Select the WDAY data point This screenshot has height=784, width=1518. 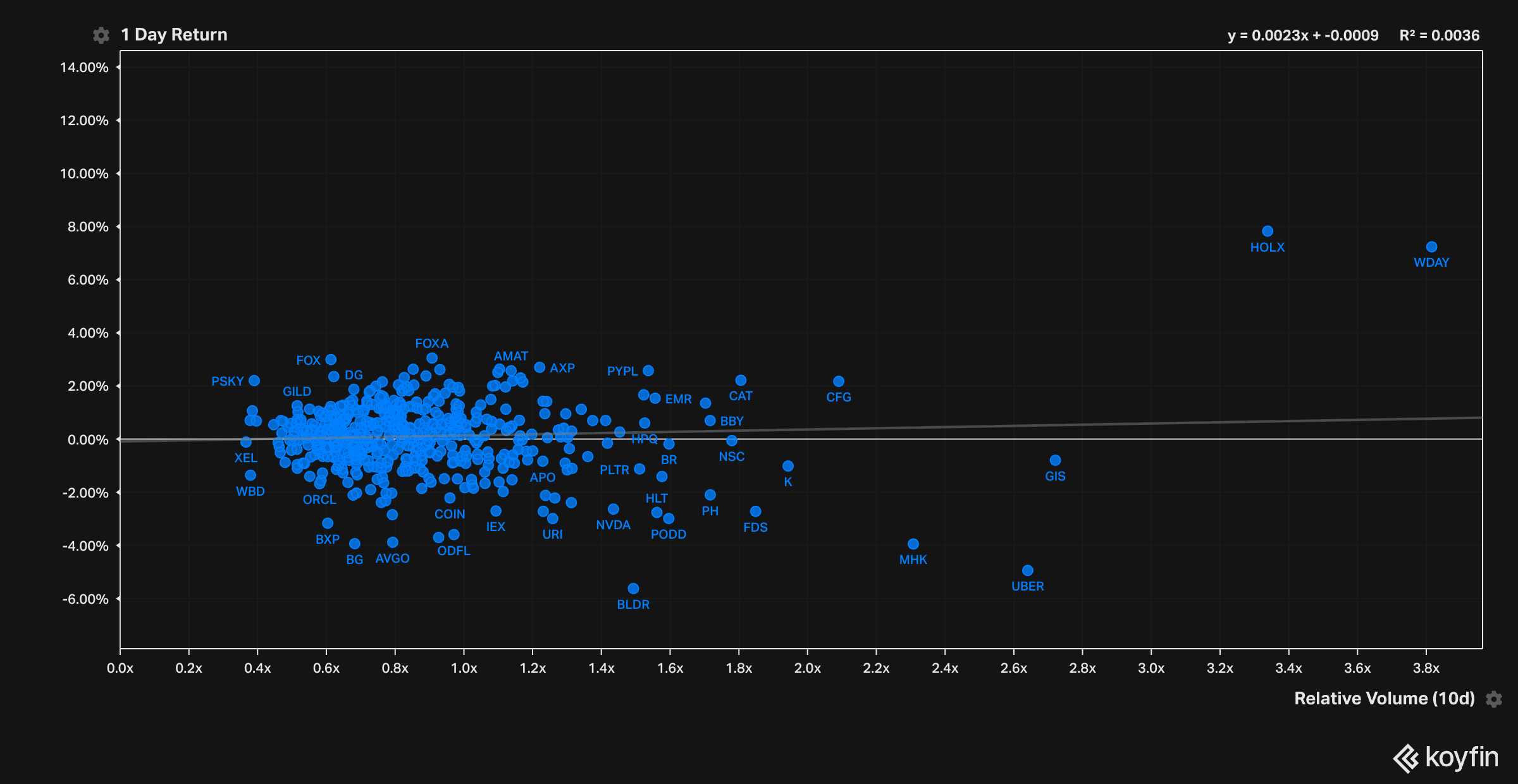(x=1431, y=247)
